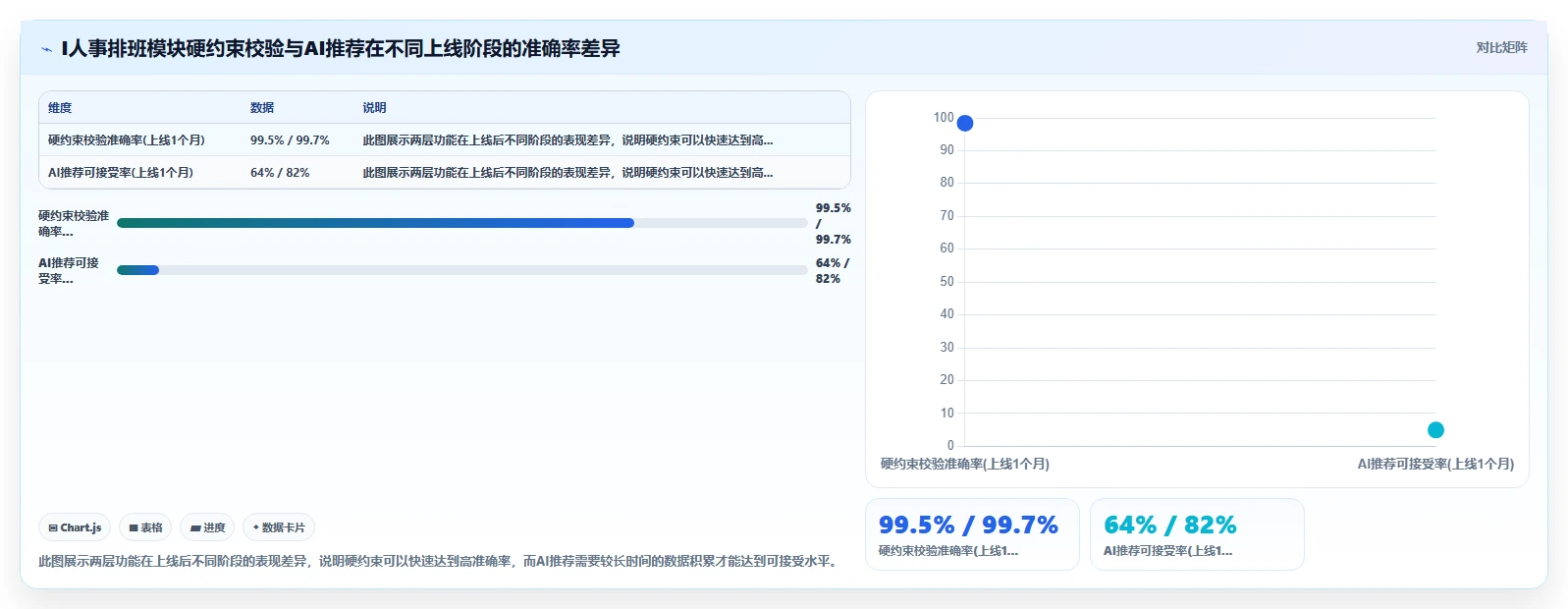Click the 说明 text in the 硬约束校验 row
The image size is (1568, 609).
tap(568, 140)
